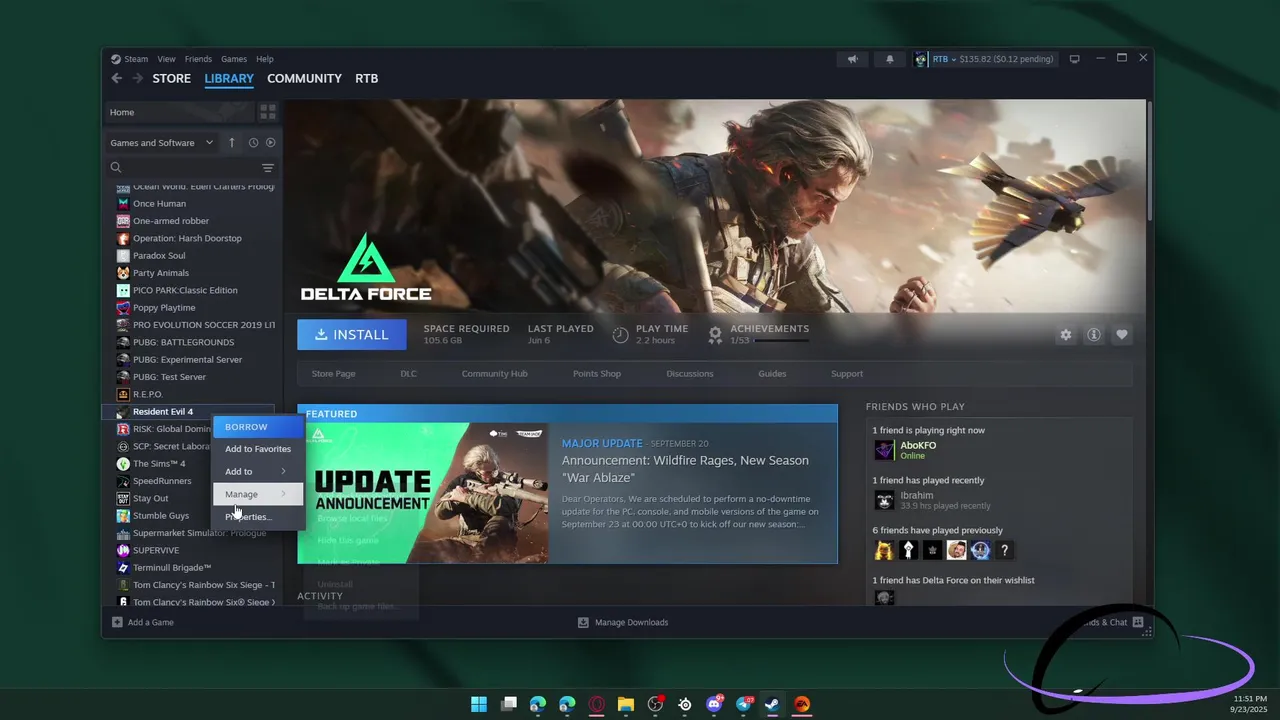Viewport: 1280px width, 720px height.
Task: Expand Add to submenu
Action: (258, 471)
